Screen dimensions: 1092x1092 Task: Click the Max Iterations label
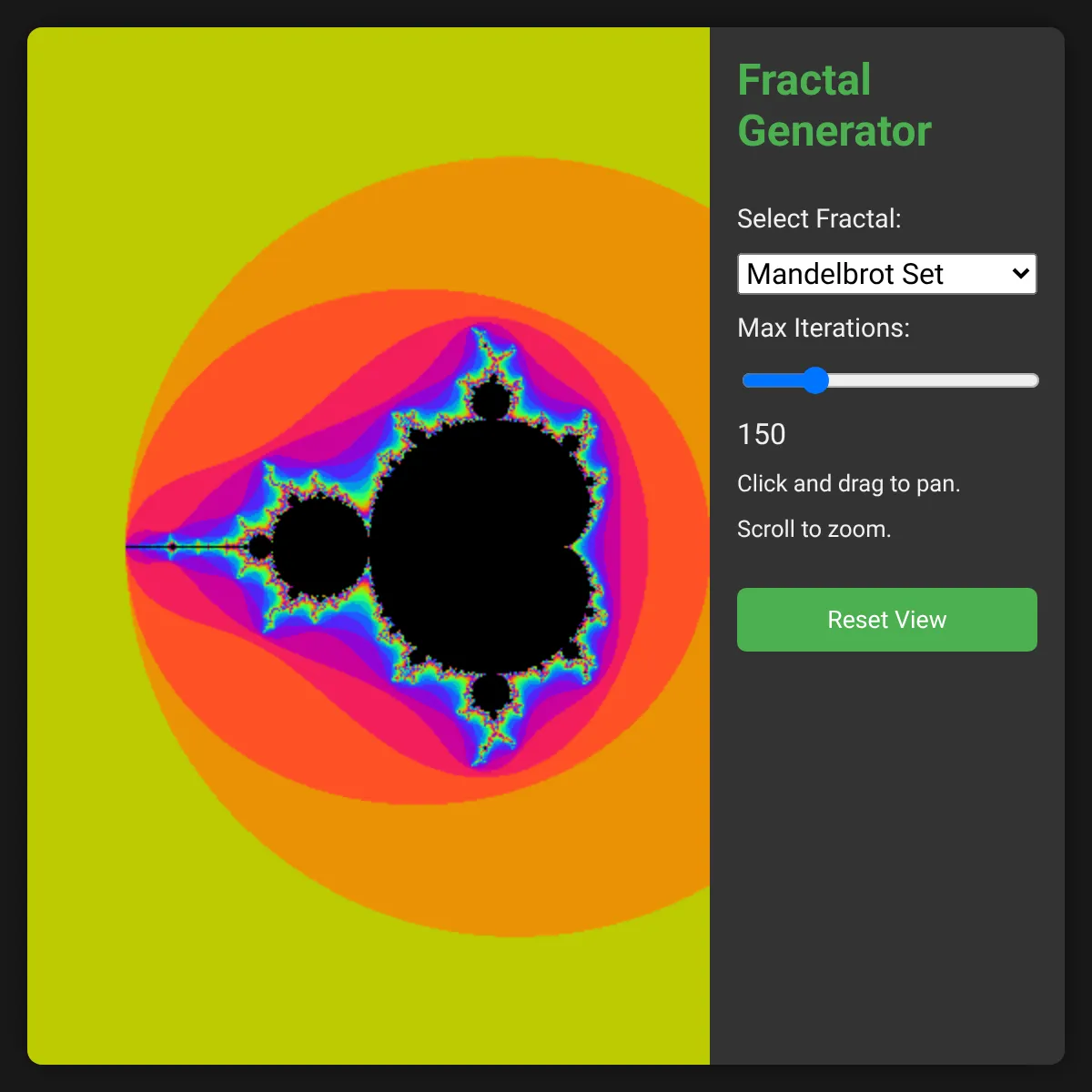click(x=824, y=329)
